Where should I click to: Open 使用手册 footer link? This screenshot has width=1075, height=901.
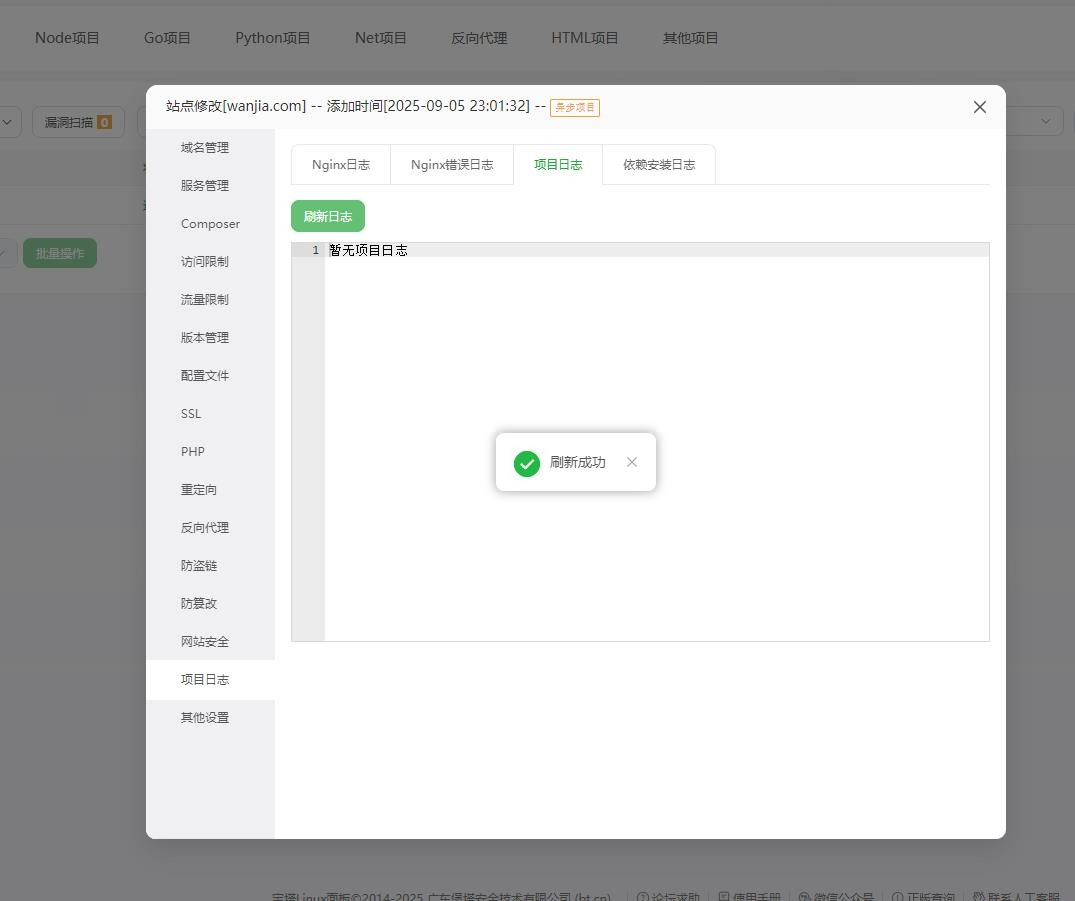[749, 896]
